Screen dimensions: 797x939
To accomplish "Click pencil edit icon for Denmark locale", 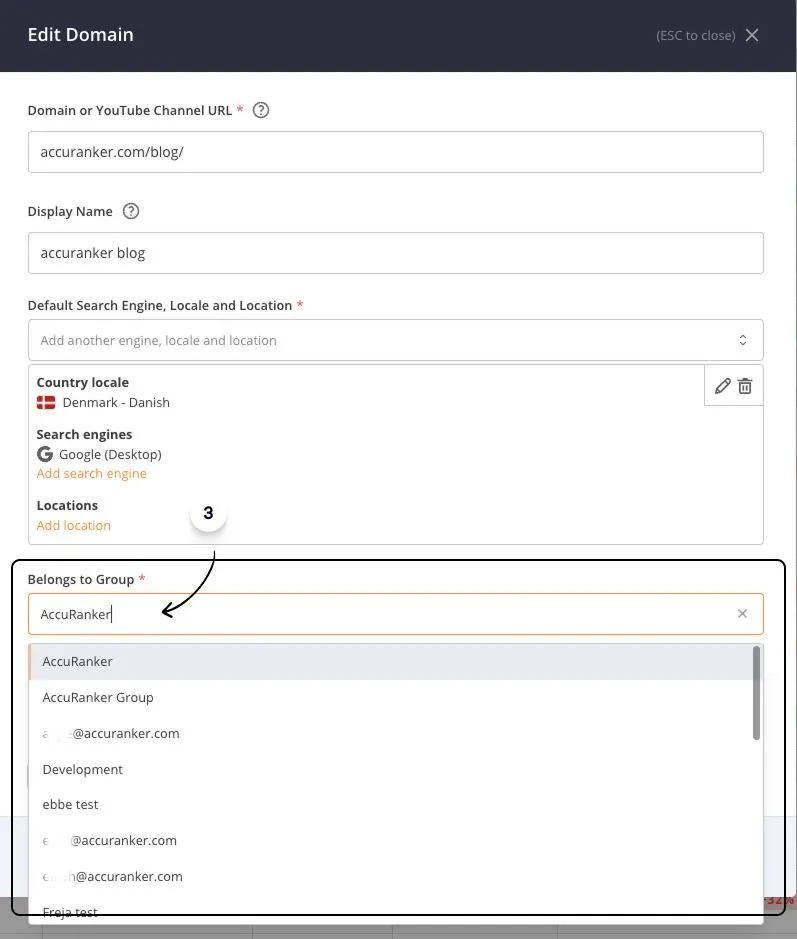I will click(723, 386).
